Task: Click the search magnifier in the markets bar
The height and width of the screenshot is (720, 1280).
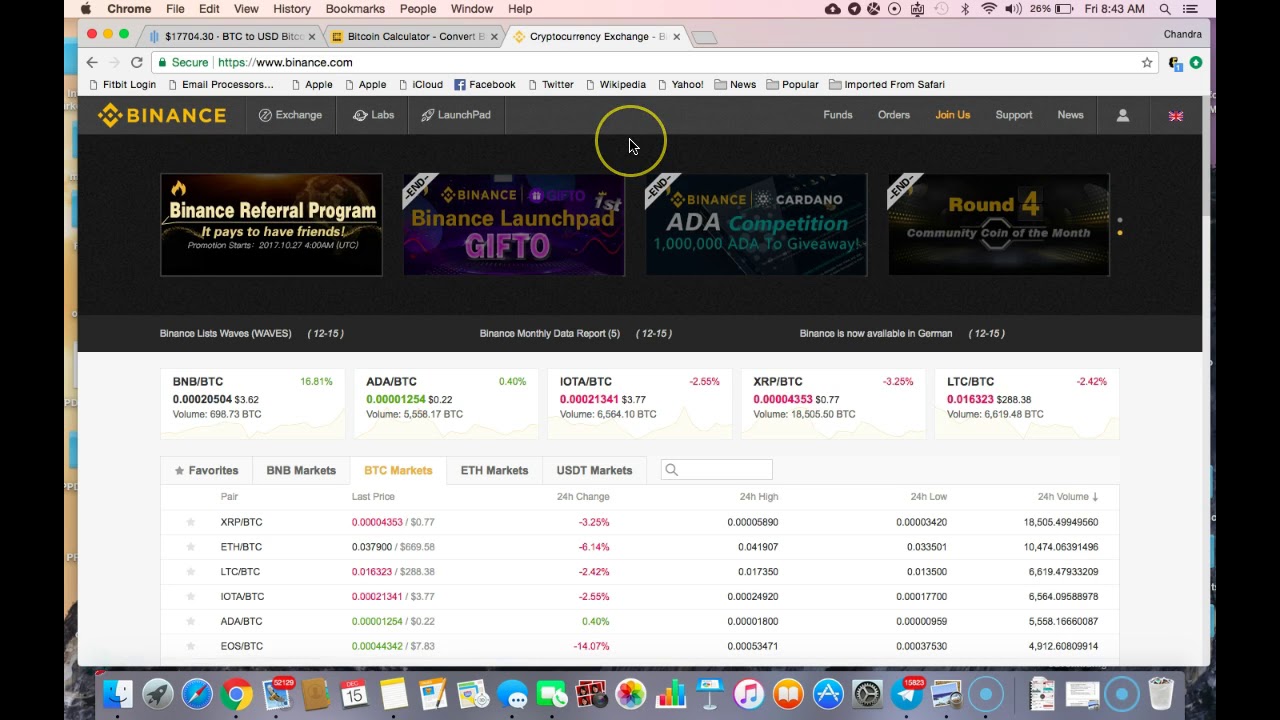Action: (x=672, y=470)
